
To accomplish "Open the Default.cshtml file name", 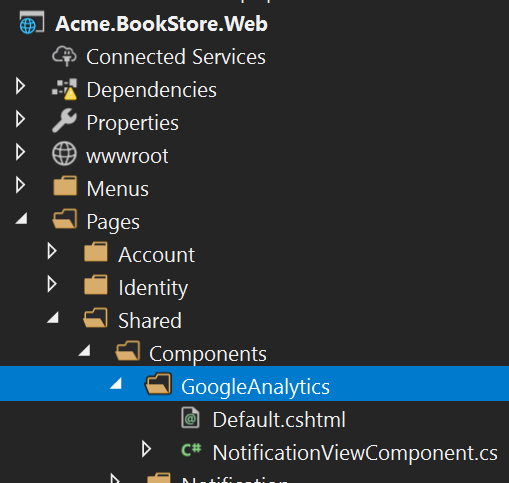I will click(279, 420).
